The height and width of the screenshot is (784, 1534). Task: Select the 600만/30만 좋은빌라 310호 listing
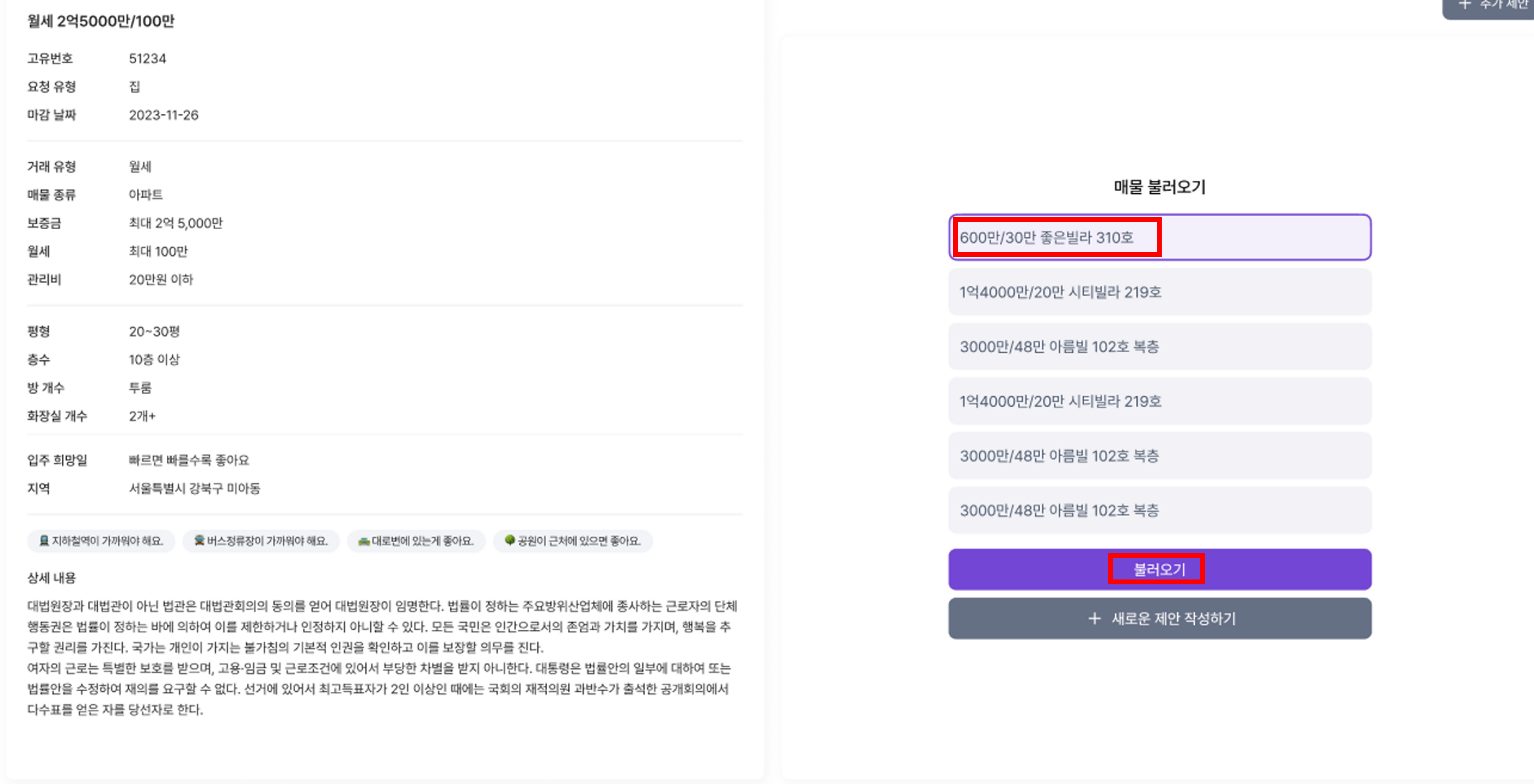pyautogui.click(x=1160, y=238)
